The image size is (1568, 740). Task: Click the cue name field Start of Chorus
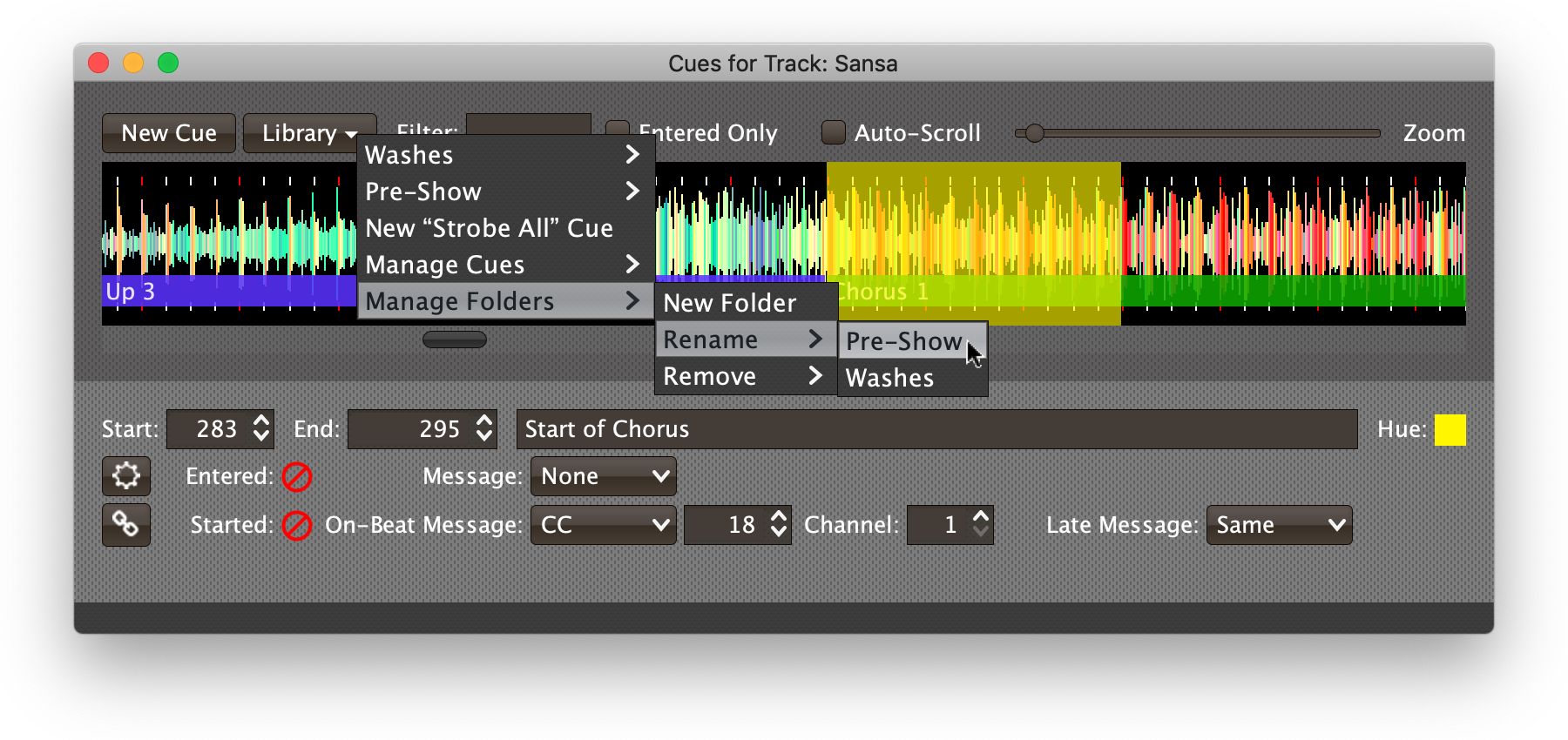click(936, 429)
